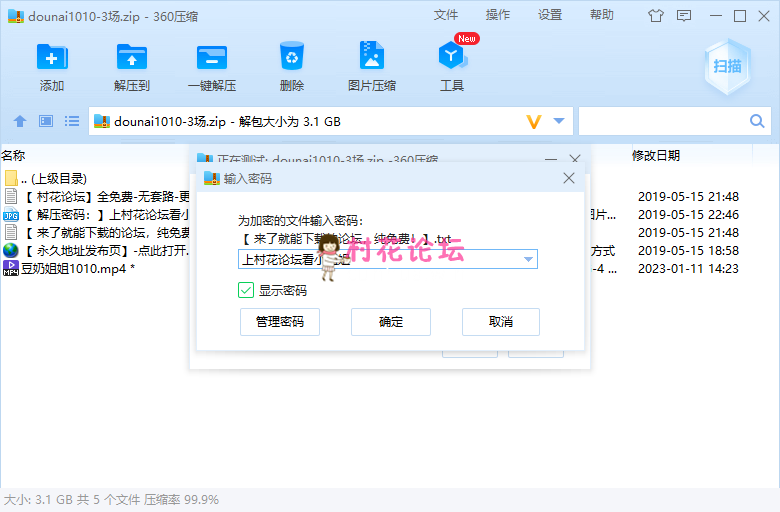Open the 文件 menu
The height and width of the screenshot is (512, 780).
(x=446, y=15)
